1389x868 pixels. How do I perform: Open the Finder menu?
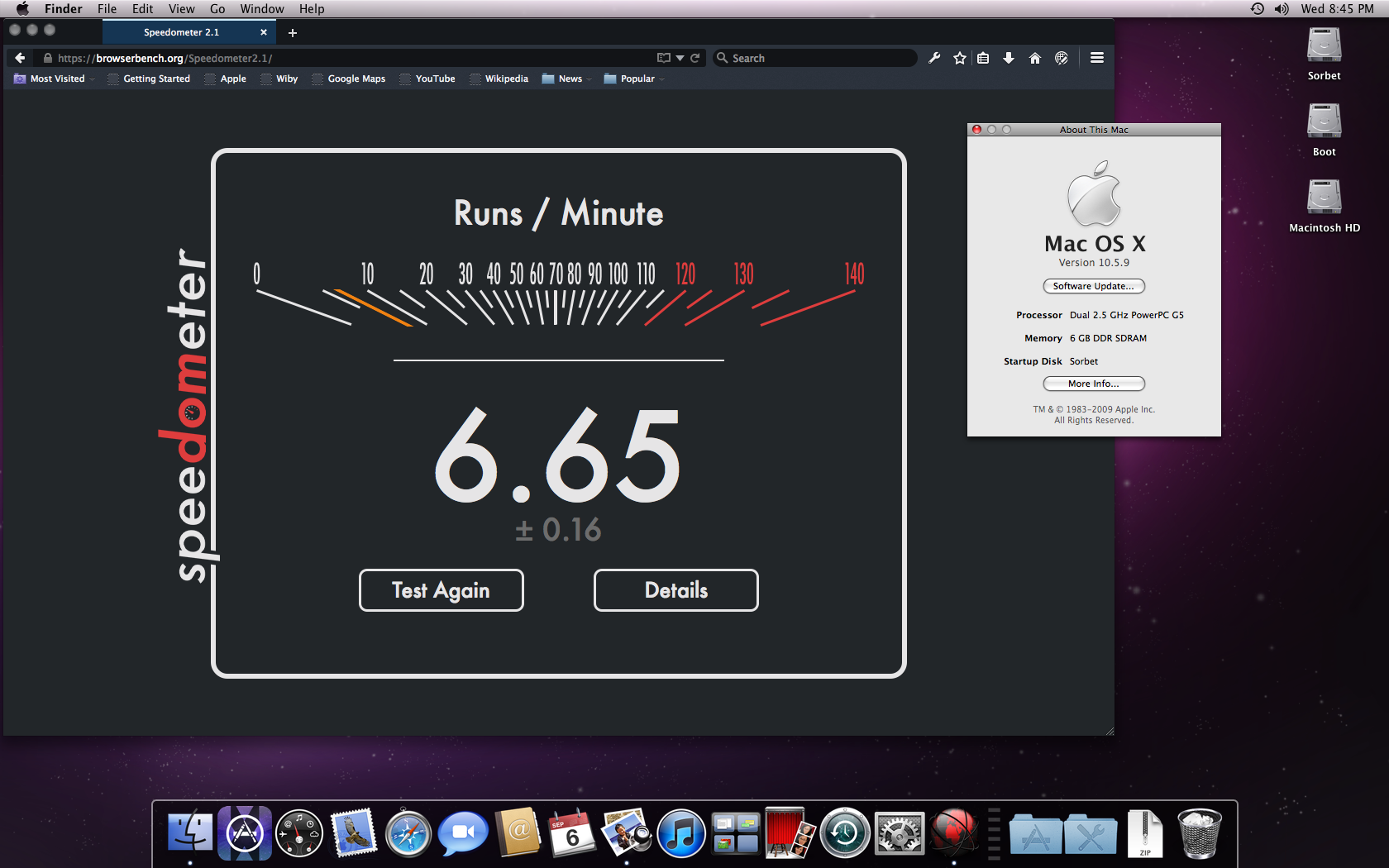pyautogui.click(x=64, y=9)
